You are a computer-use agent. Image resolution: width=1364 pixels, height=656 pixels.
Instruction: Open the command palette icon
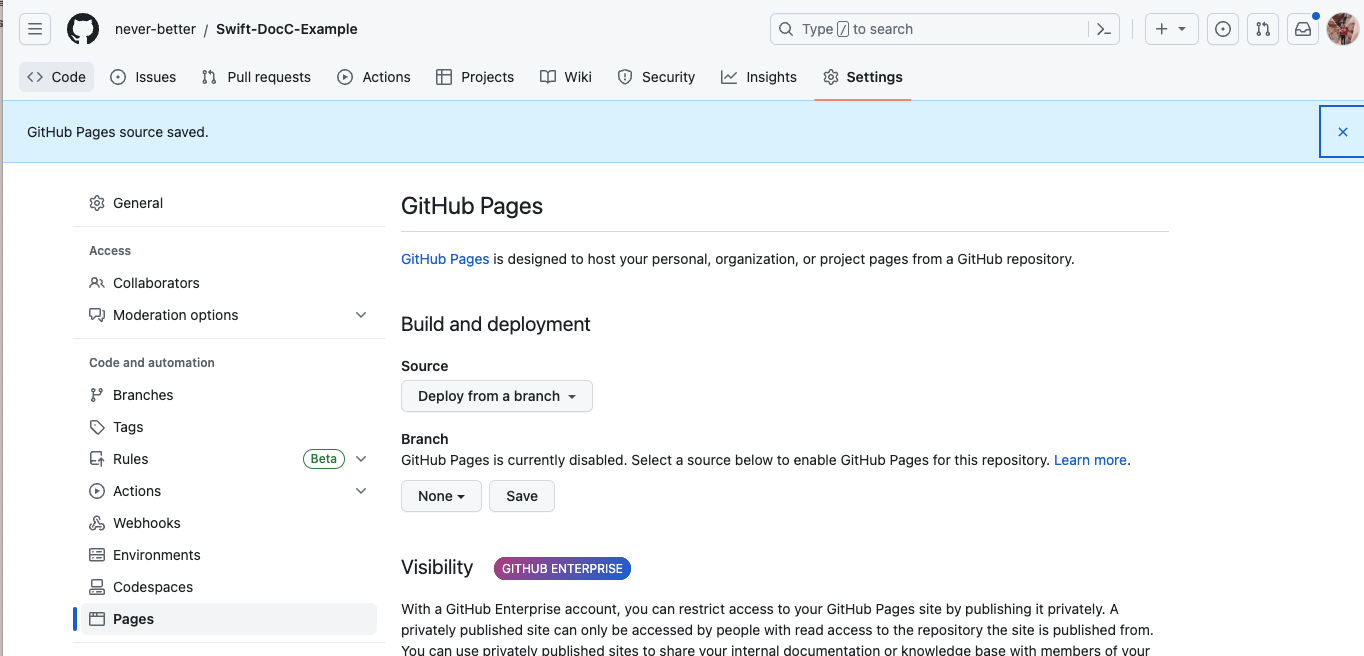(1104, 29)
